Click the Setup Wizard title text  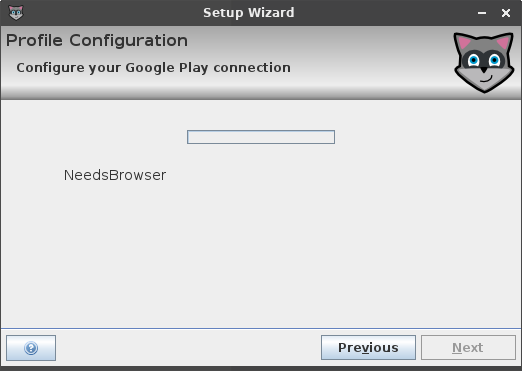click(x=249, y=13)
